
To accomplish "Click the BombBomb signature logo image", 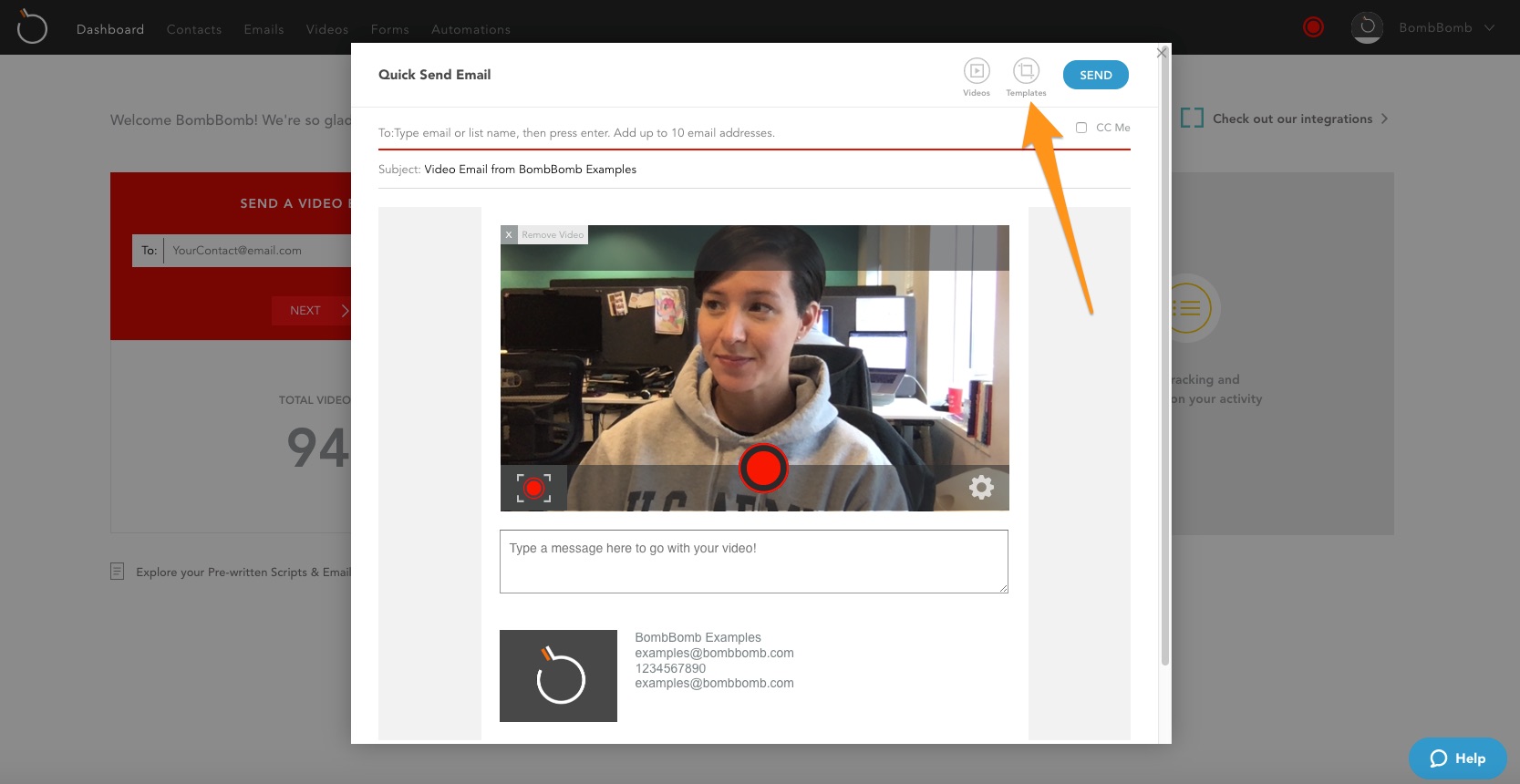I will coord(558,676).
